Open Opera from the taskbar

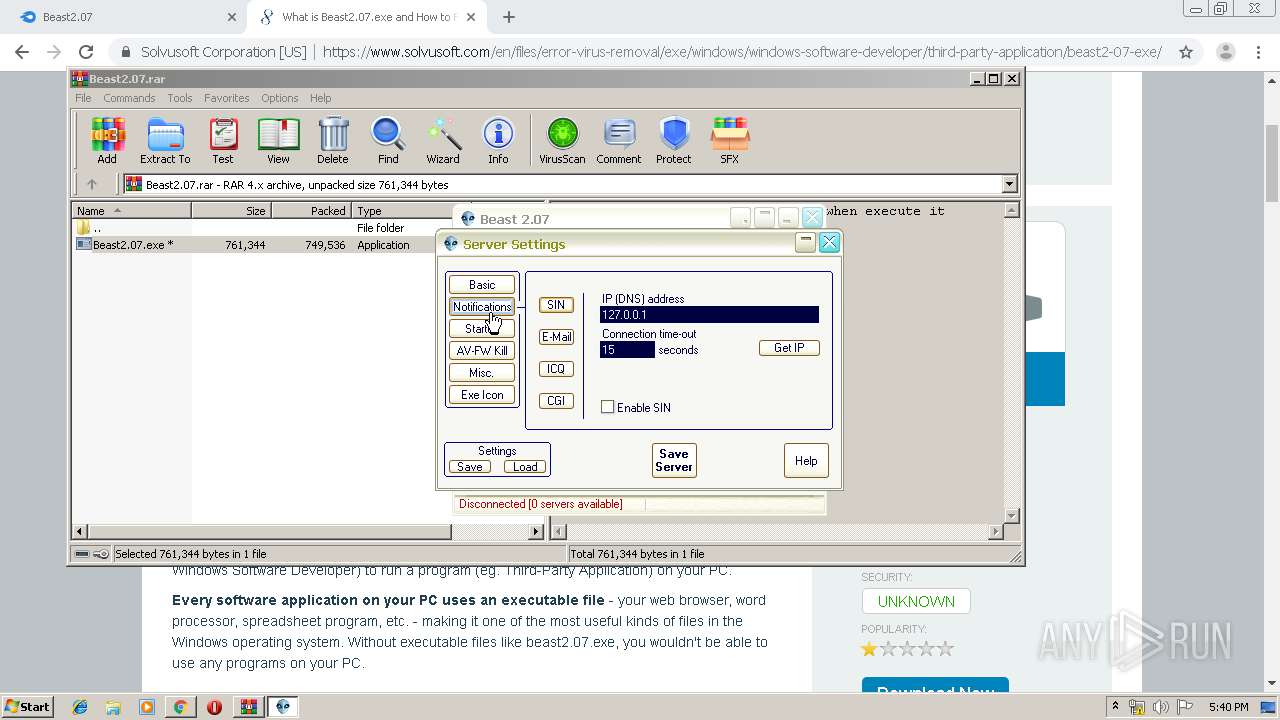214,707
